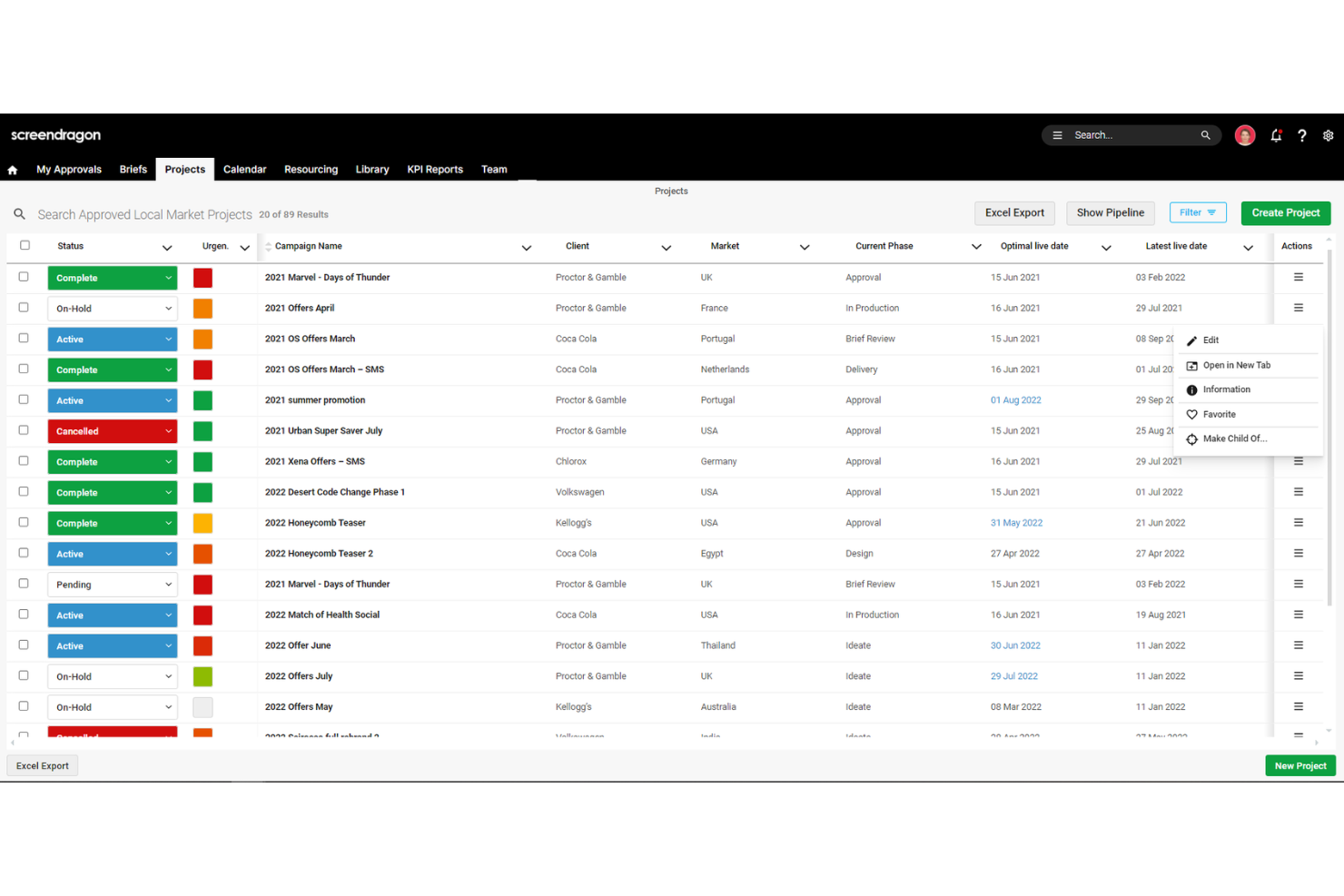Click the notifications bell icon
Image resolution: width=1344 pixels, height=896 pixels.
coord(1276,134)
